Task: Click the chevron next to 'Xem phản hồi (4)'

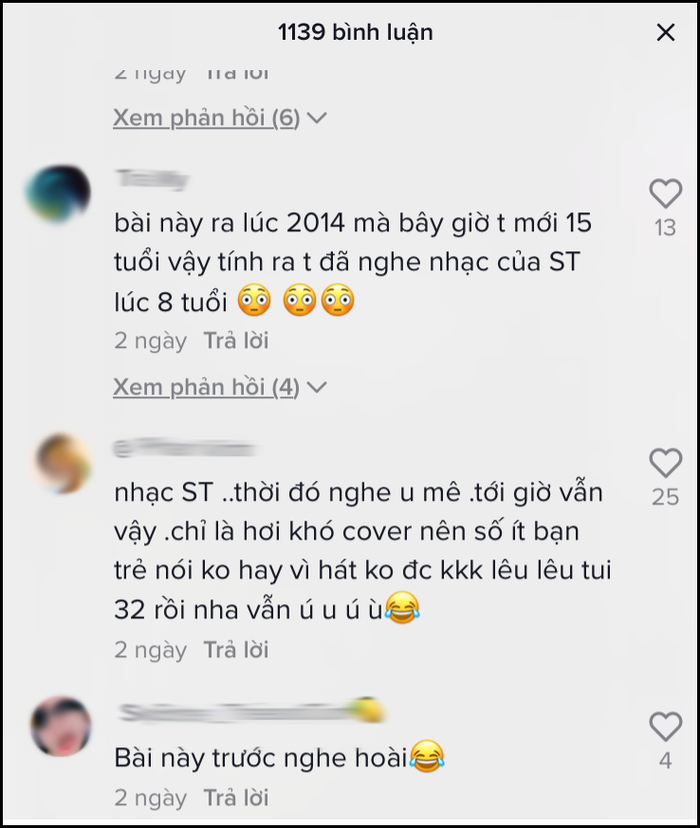Action: tap(317, 388)
